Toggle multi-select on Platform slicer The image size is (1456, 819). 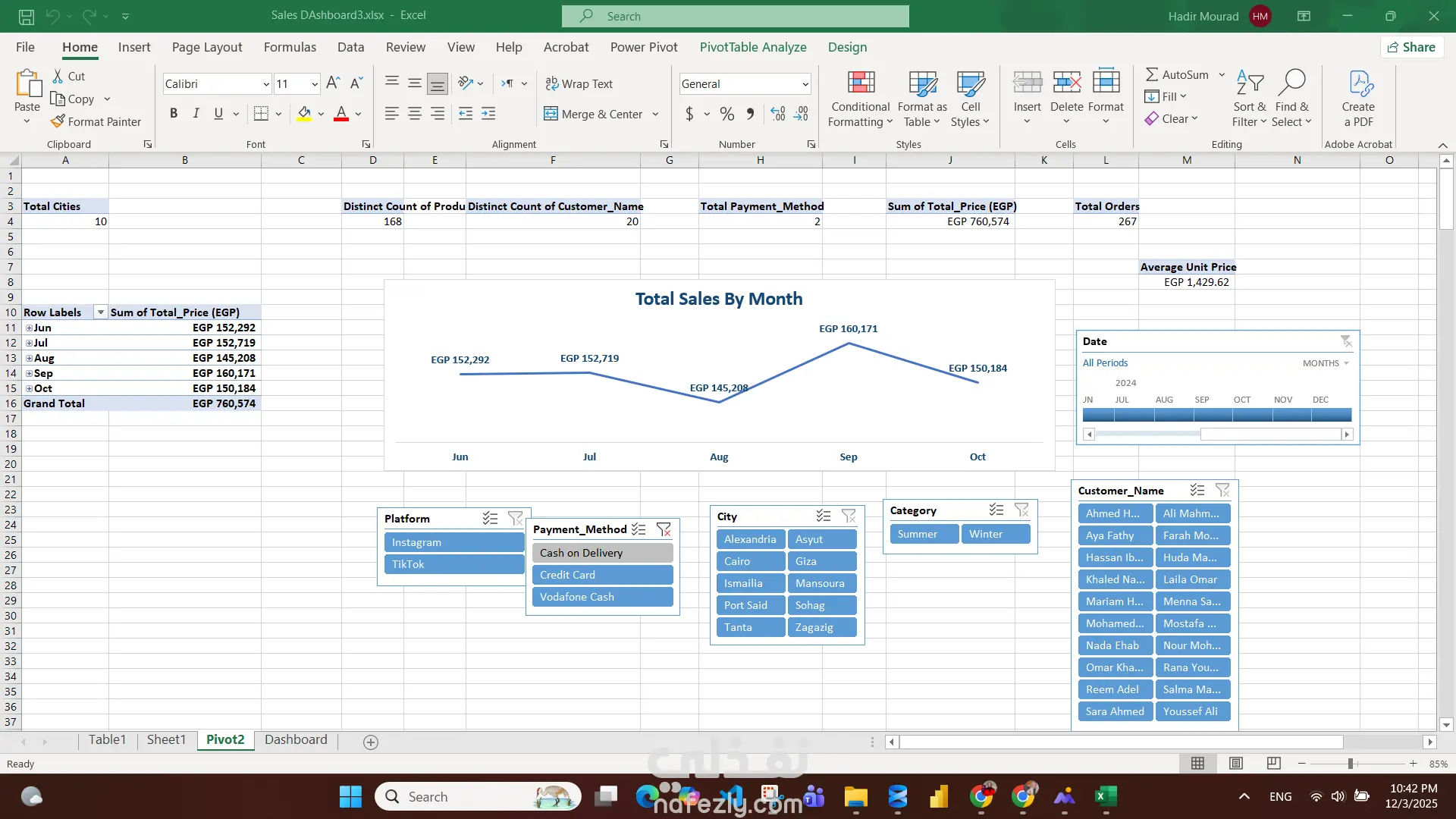[x=490, y=519]
